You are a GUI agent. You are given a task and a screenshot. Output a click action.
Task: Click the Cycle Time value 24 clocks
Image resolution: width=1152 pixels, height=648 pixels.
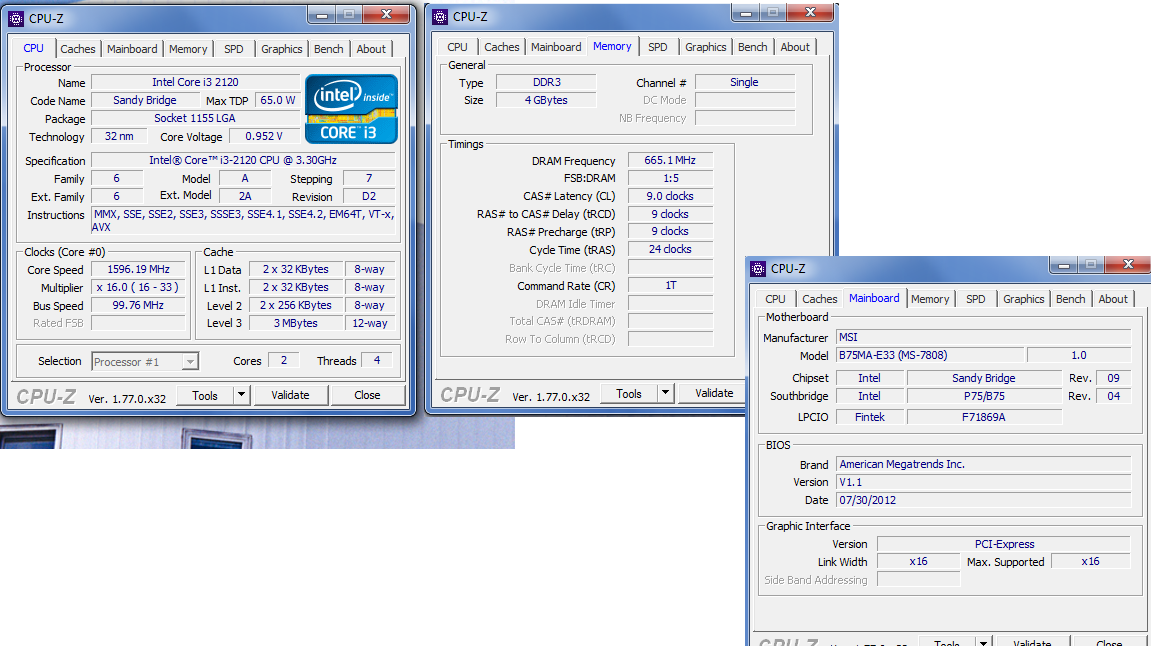click(x=670, y=250)
